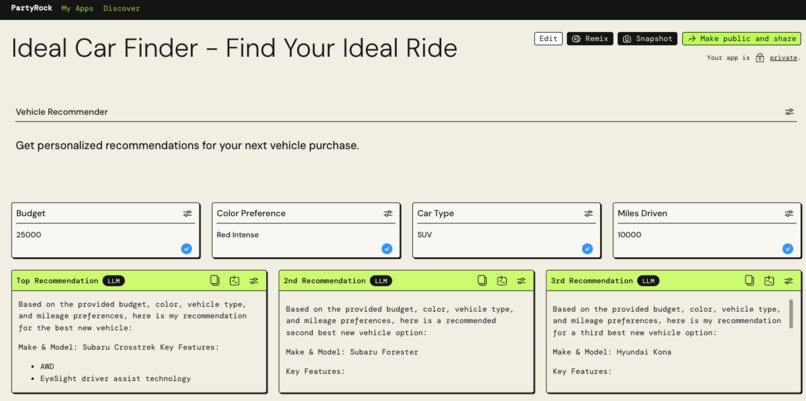
Task: Open settings icon for Vehicle Recommender widget
Action: (789, 112)
